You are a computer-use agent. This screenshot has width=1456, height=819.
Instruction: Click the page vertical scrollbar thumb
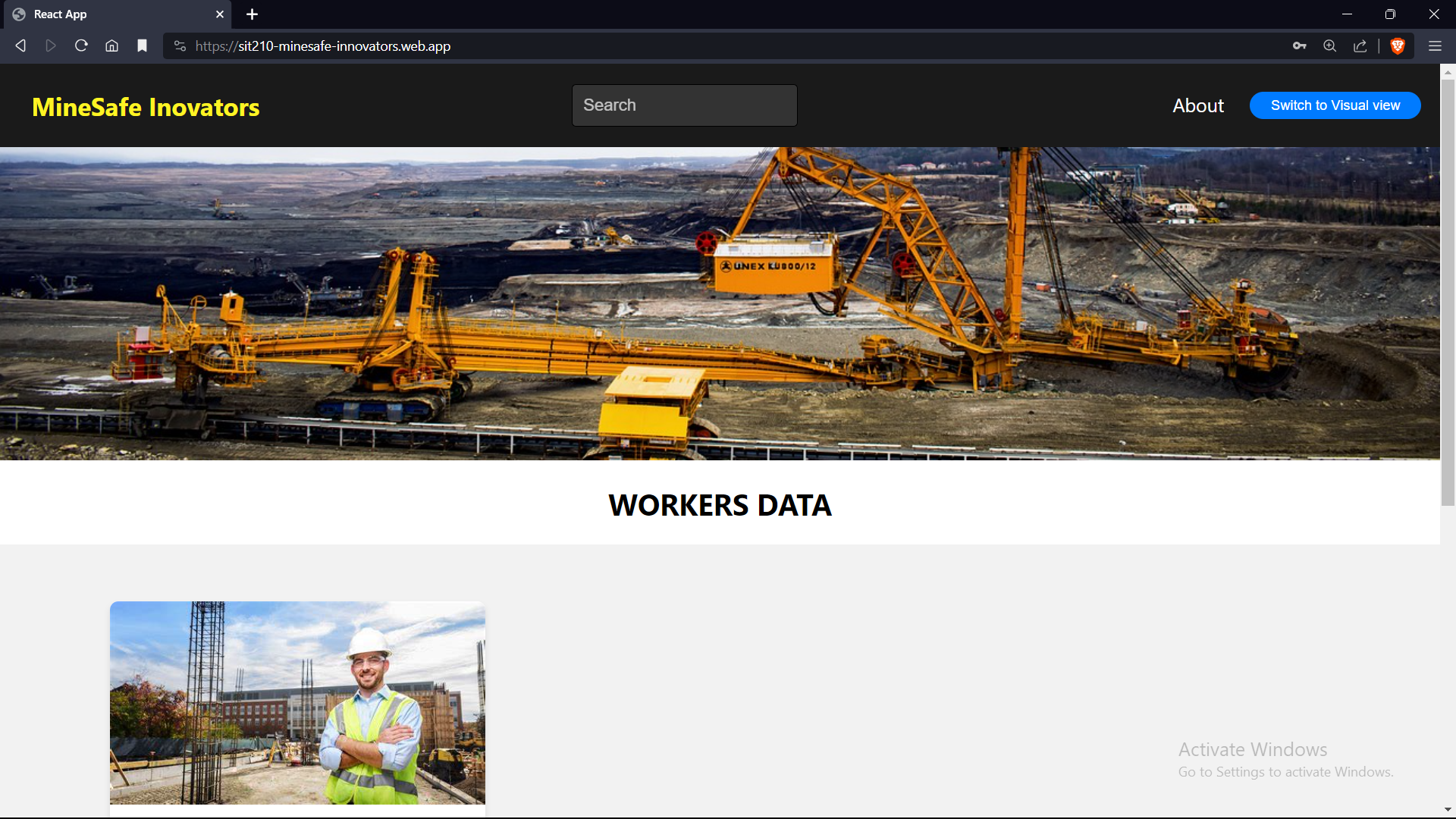[x=1448, y=292]
